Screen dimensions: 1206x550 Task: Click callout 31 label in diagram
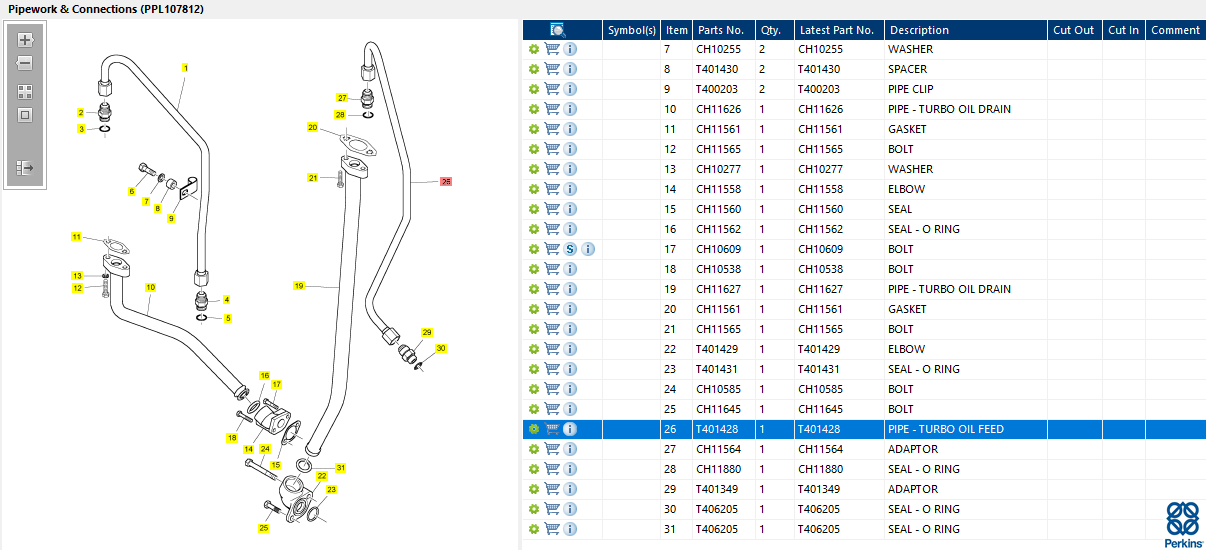pyautogui.click(x=340, y=468)
